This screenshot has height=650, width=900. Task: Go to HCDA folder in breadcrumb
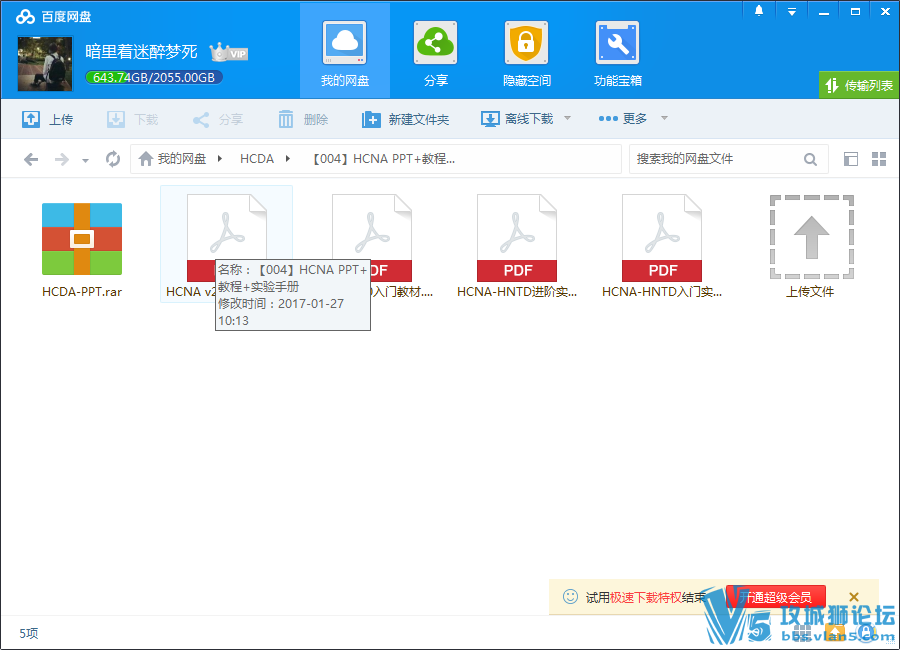pyautogui.click(x=257, y=158)
